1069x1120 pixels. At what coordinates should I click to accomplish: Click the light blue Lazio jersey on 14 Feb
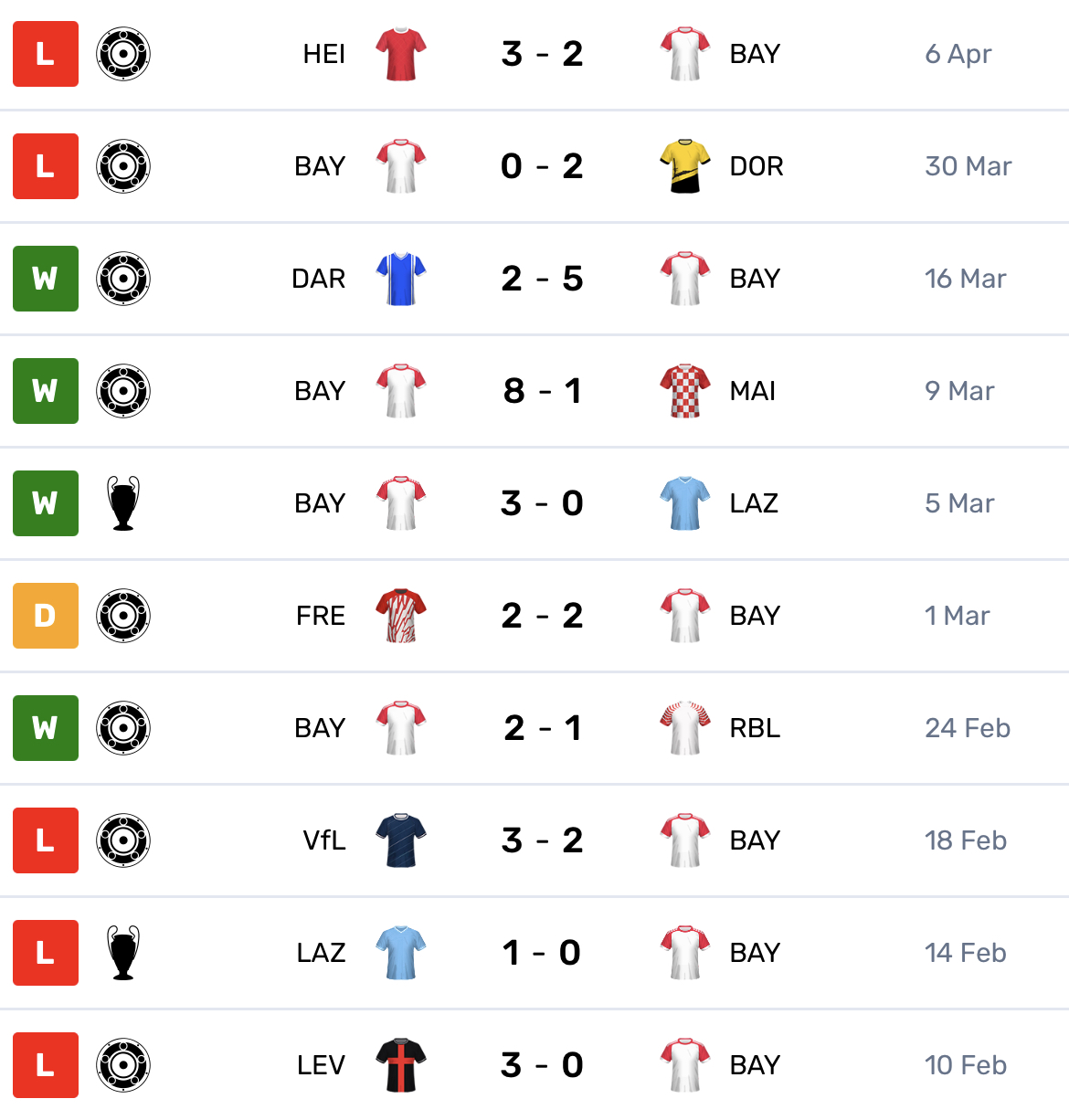(x=401, y=953)
